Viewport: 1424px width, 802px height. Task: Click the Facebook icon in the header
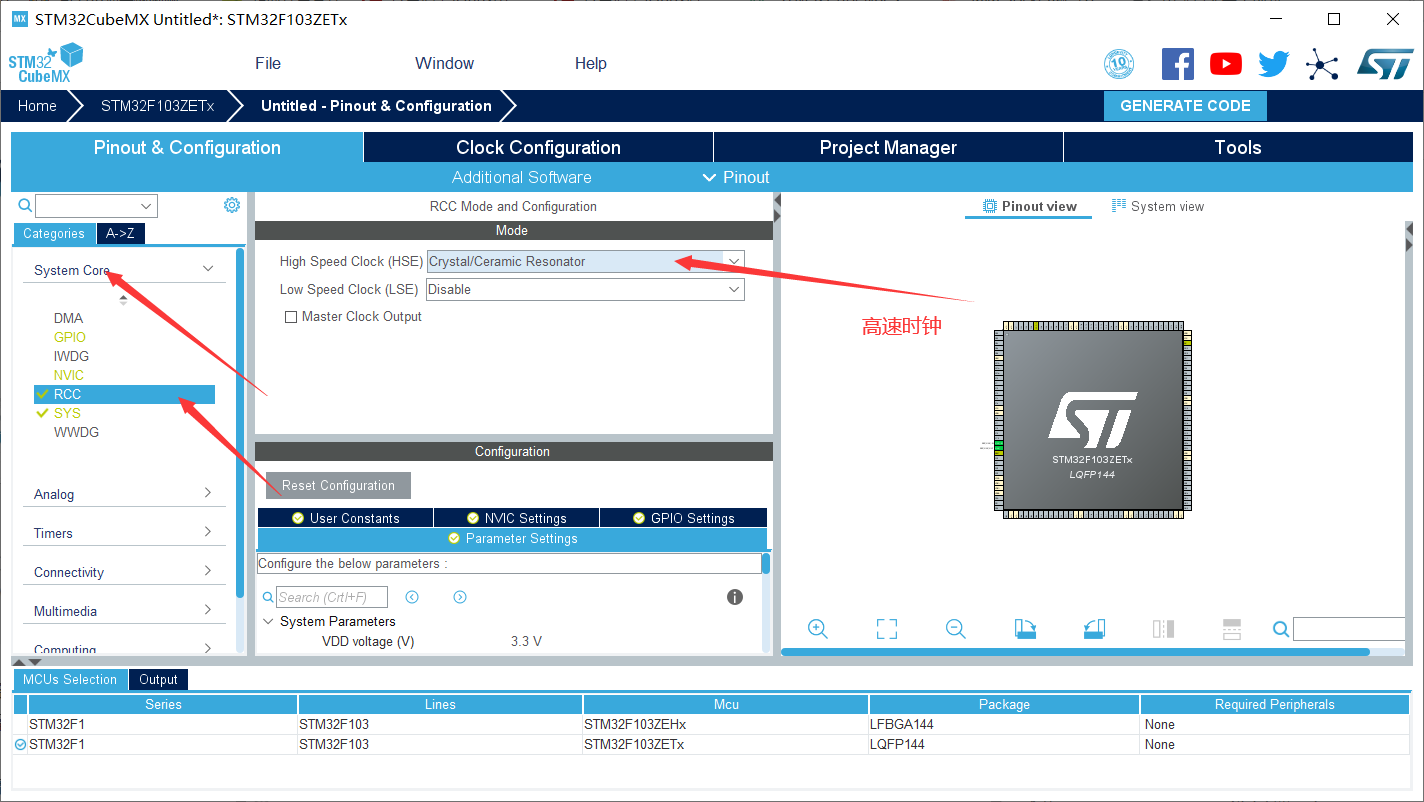point(1178,64)
